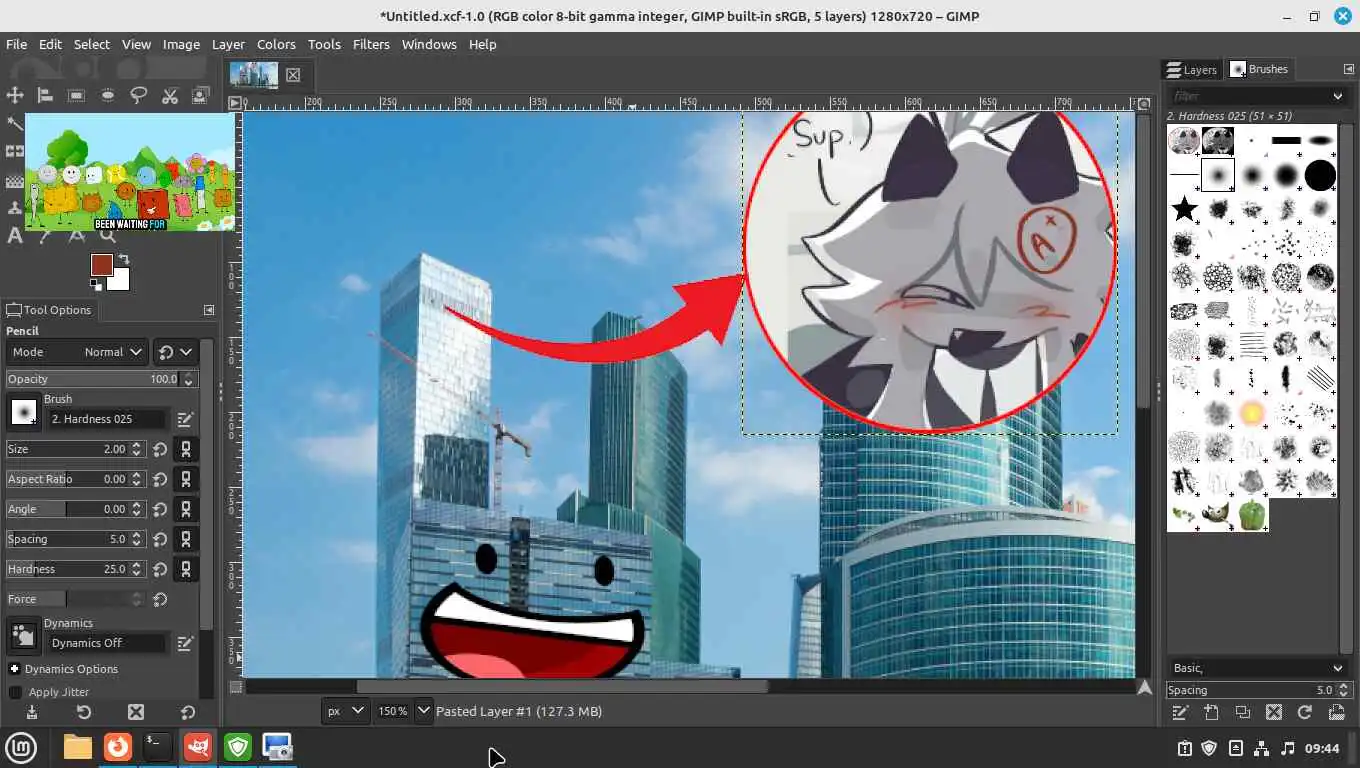Switch to the Layers tab

[x=1191, y=69]
